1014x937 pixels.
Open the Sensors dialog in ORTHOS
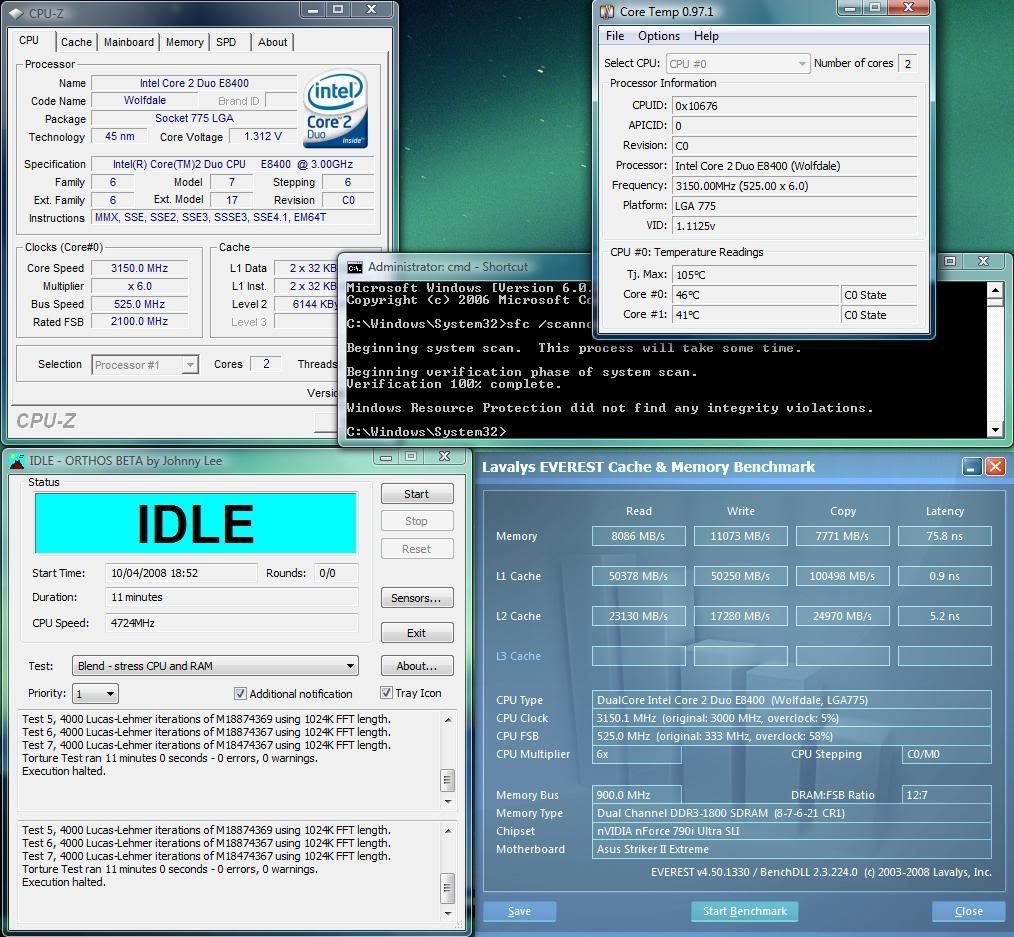tap(416, 598)
